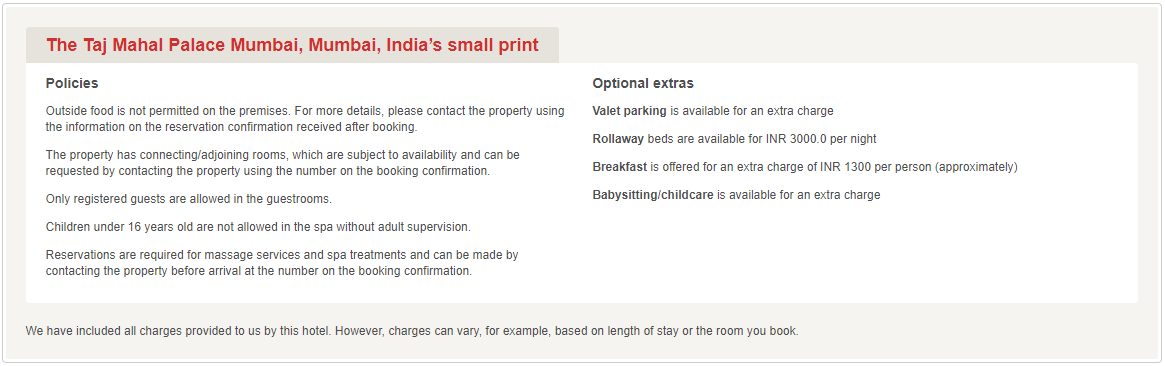Click the Babysitting/childcare bold label
The width and height of the screenshot is (1165, 366).
(653, 195)
